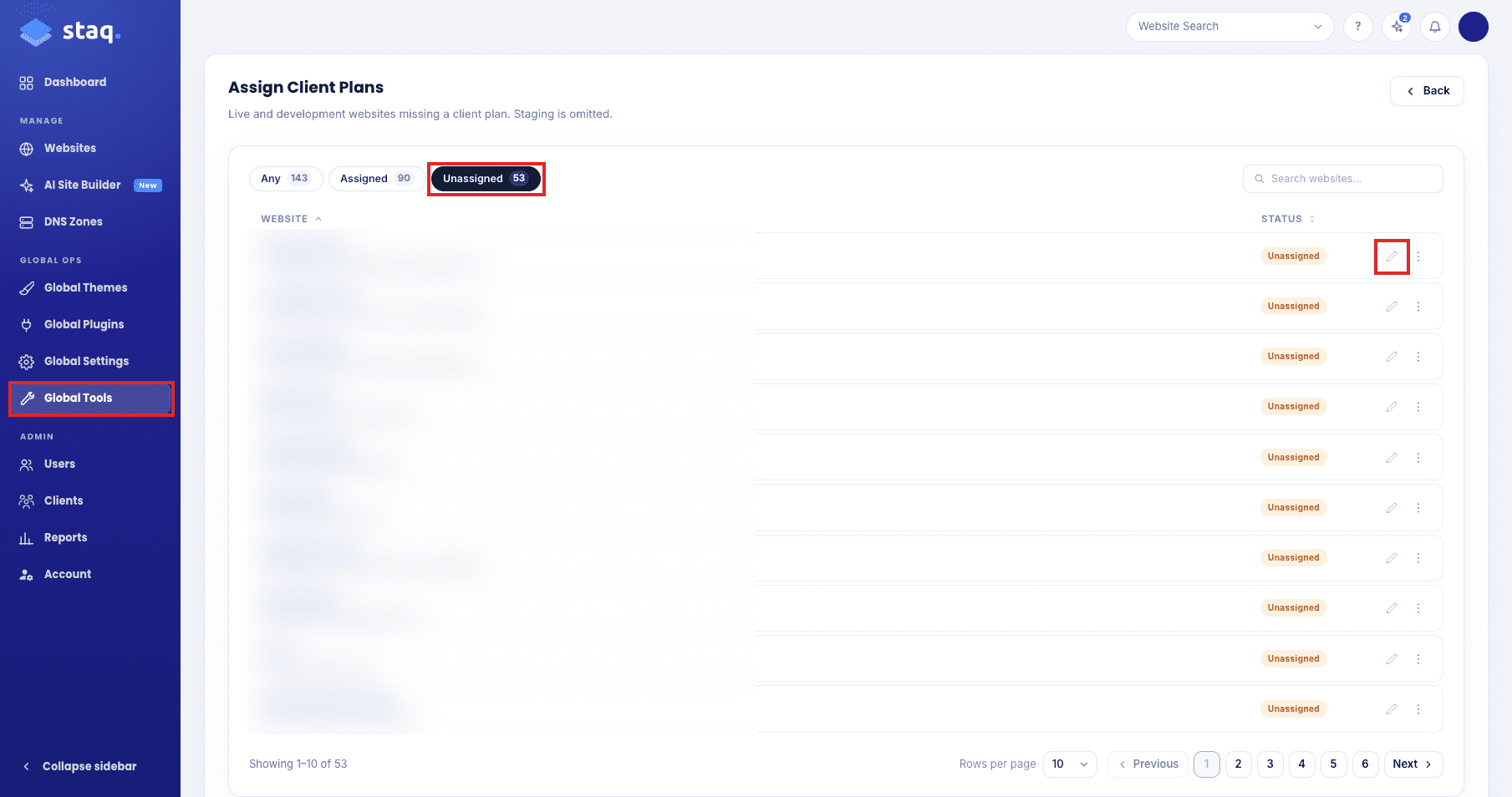Sort by the WEBSITE column header
Viewport: 1512px width, 797px height.
[291, 219]
